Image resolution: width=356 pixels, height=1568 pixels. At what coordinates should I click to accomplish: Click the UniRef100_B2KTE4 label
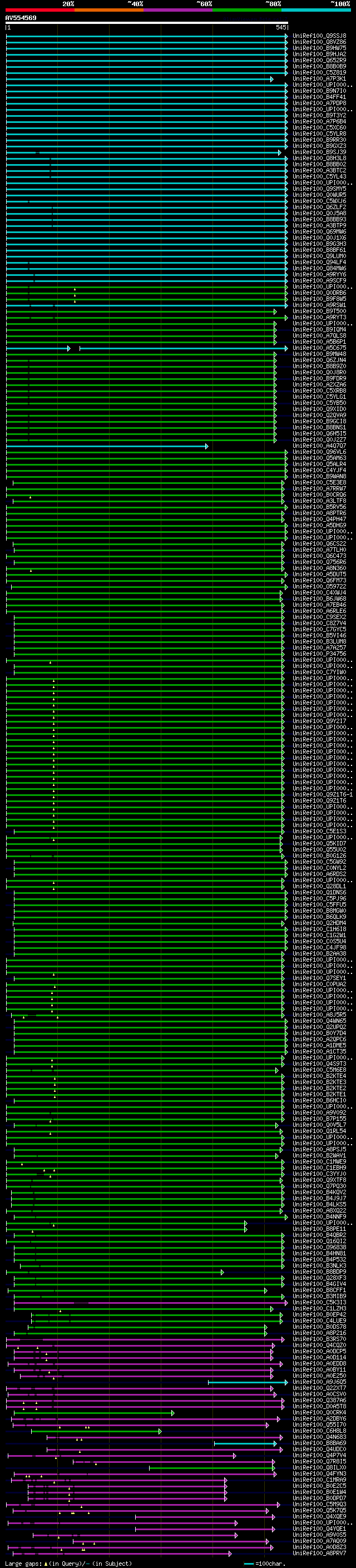(319, 1076)
